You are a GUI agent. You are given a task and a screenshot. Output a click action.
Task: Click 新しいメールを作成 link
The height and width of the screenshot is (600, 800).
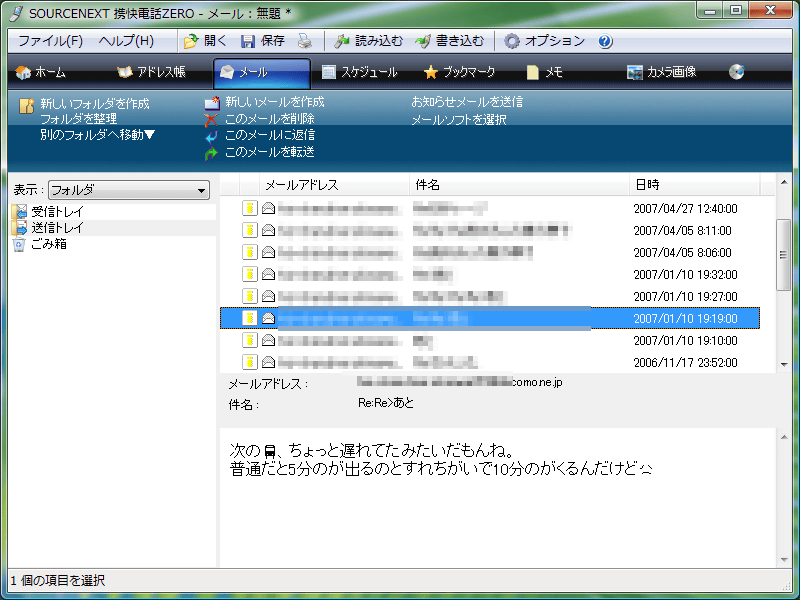(274, 102)
